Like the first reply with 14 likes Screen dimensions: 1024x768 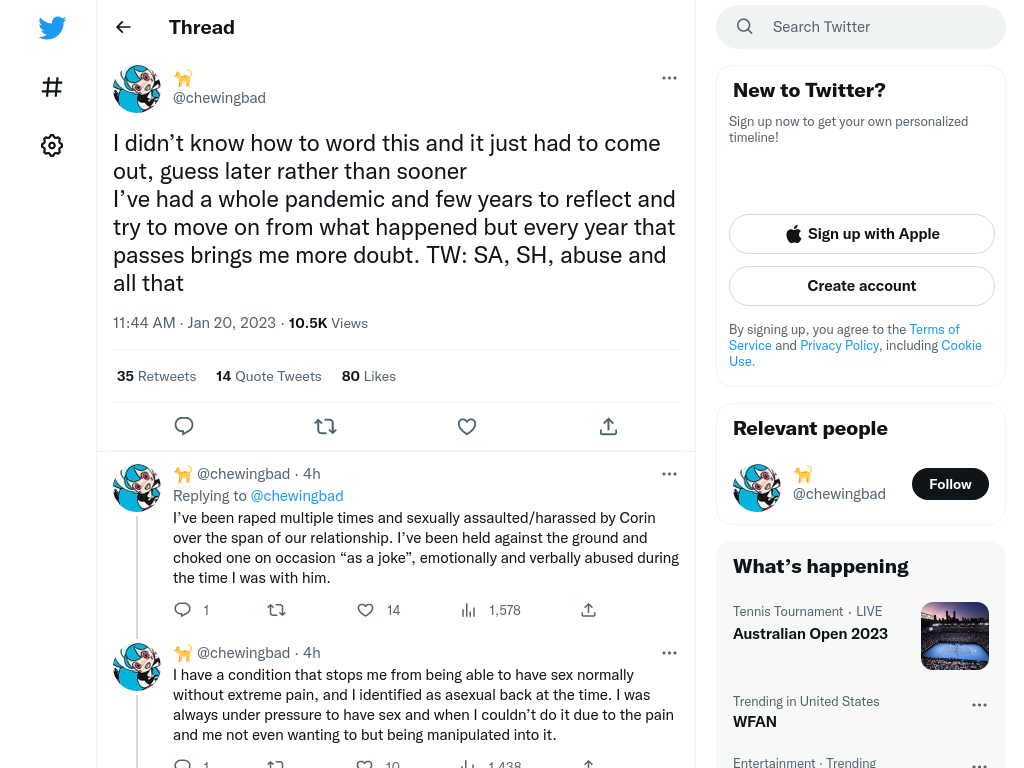pyautogui.click(x=366, y=610)
